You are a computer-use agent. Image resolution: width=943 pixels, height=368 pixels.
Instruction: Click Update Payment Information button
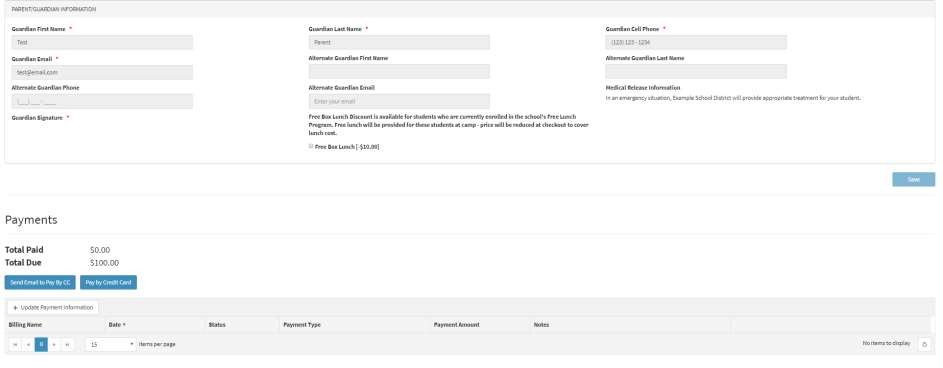pos(53,307)
